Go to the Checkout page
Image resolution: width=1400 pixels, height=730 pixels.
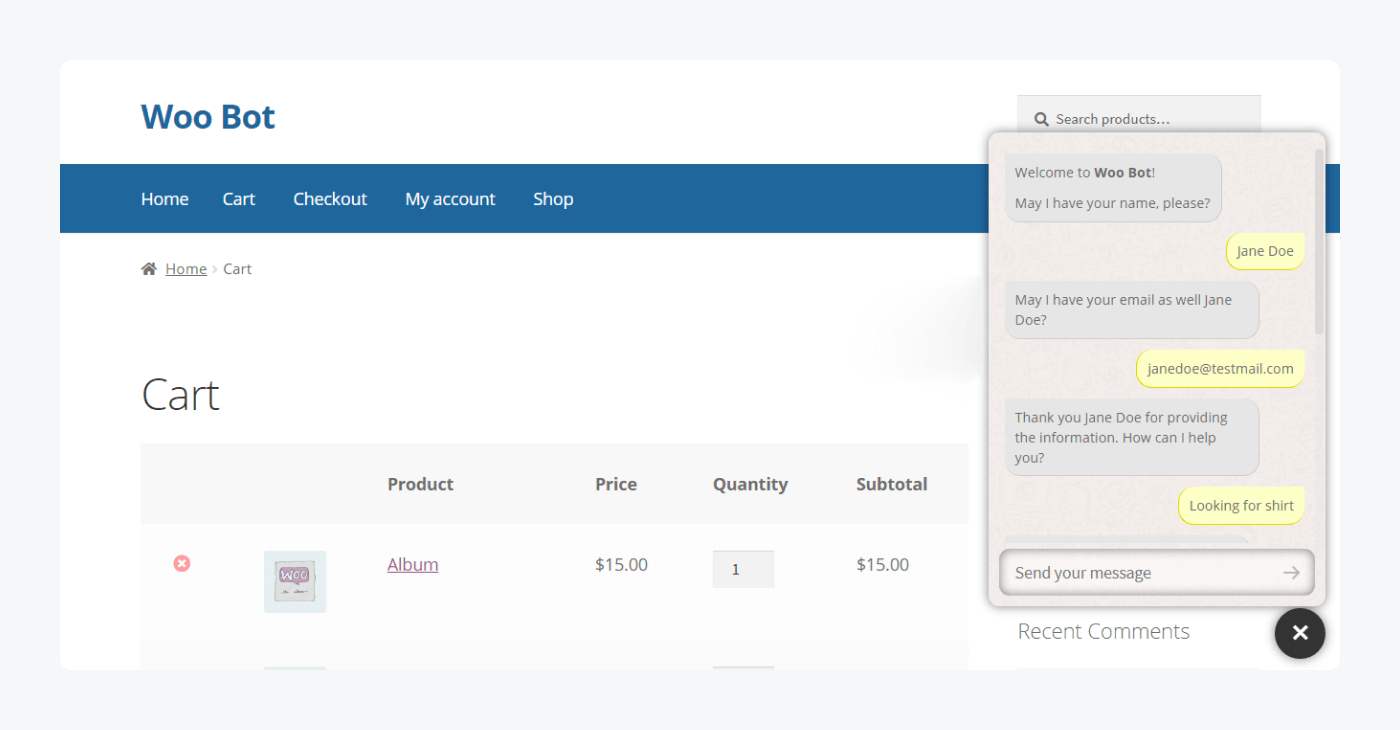coord(330,199)
